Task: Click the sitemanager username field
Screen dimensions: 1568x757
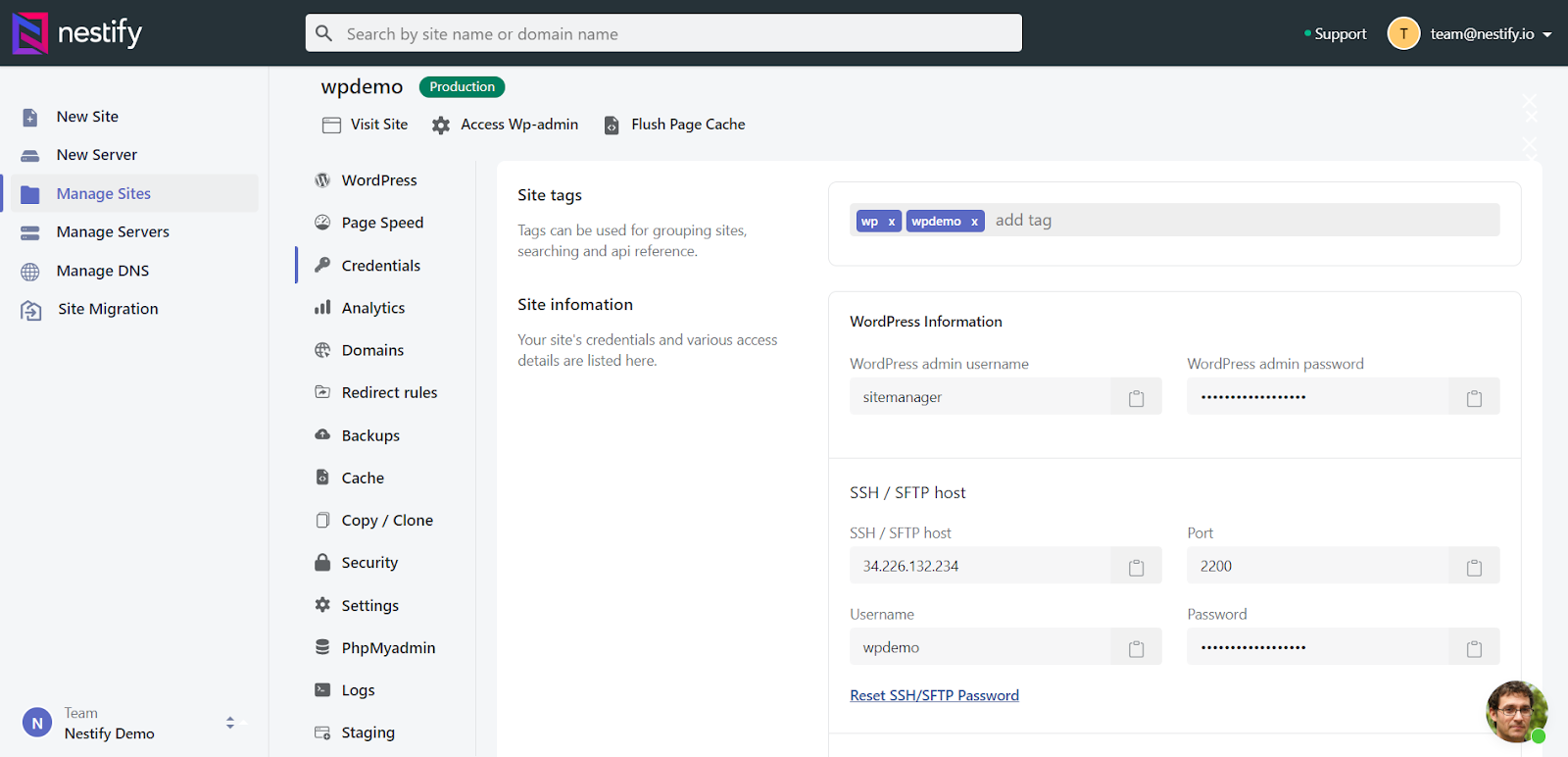Action: (x=981, y=397)
